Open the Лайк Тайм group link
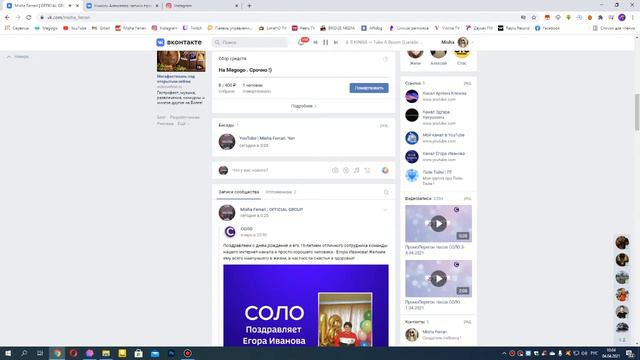Image resolution: width=640 pixels, height=360 pixels. 437,172
